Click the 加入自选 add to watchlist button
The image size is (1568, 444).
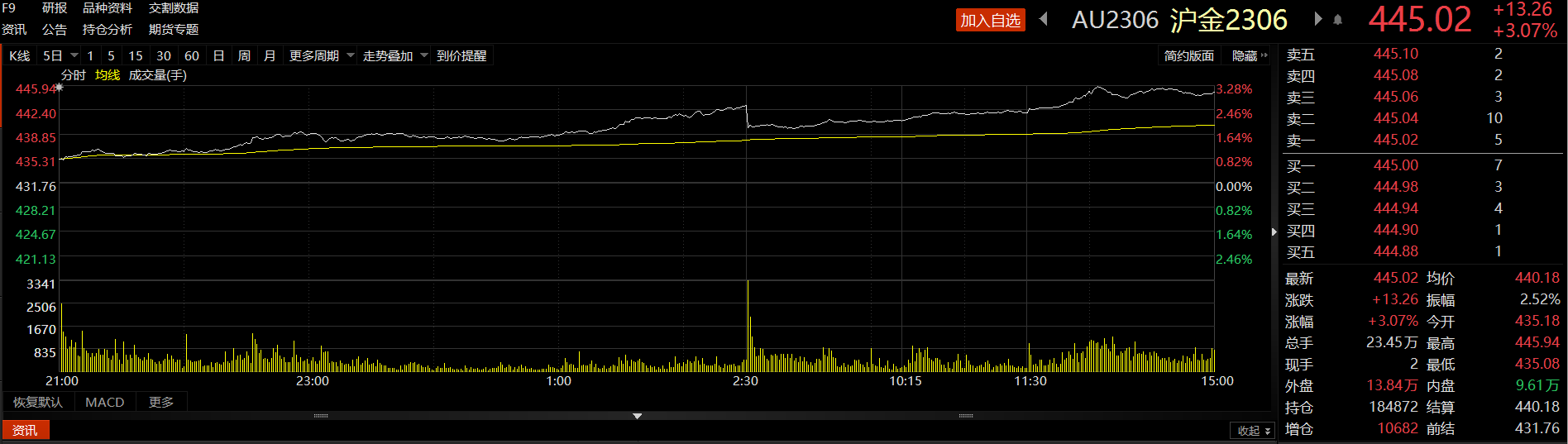[990, 20]
